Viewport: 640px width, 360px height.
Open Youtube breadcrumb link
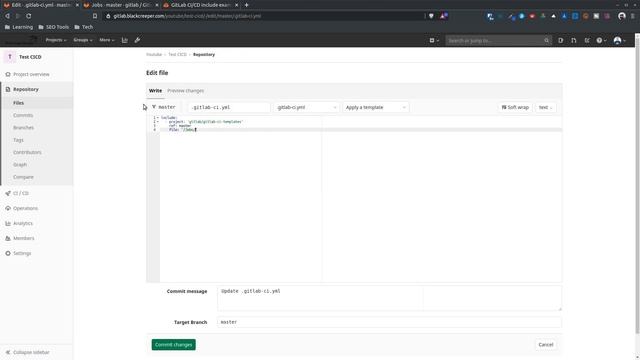pos(154,54)
